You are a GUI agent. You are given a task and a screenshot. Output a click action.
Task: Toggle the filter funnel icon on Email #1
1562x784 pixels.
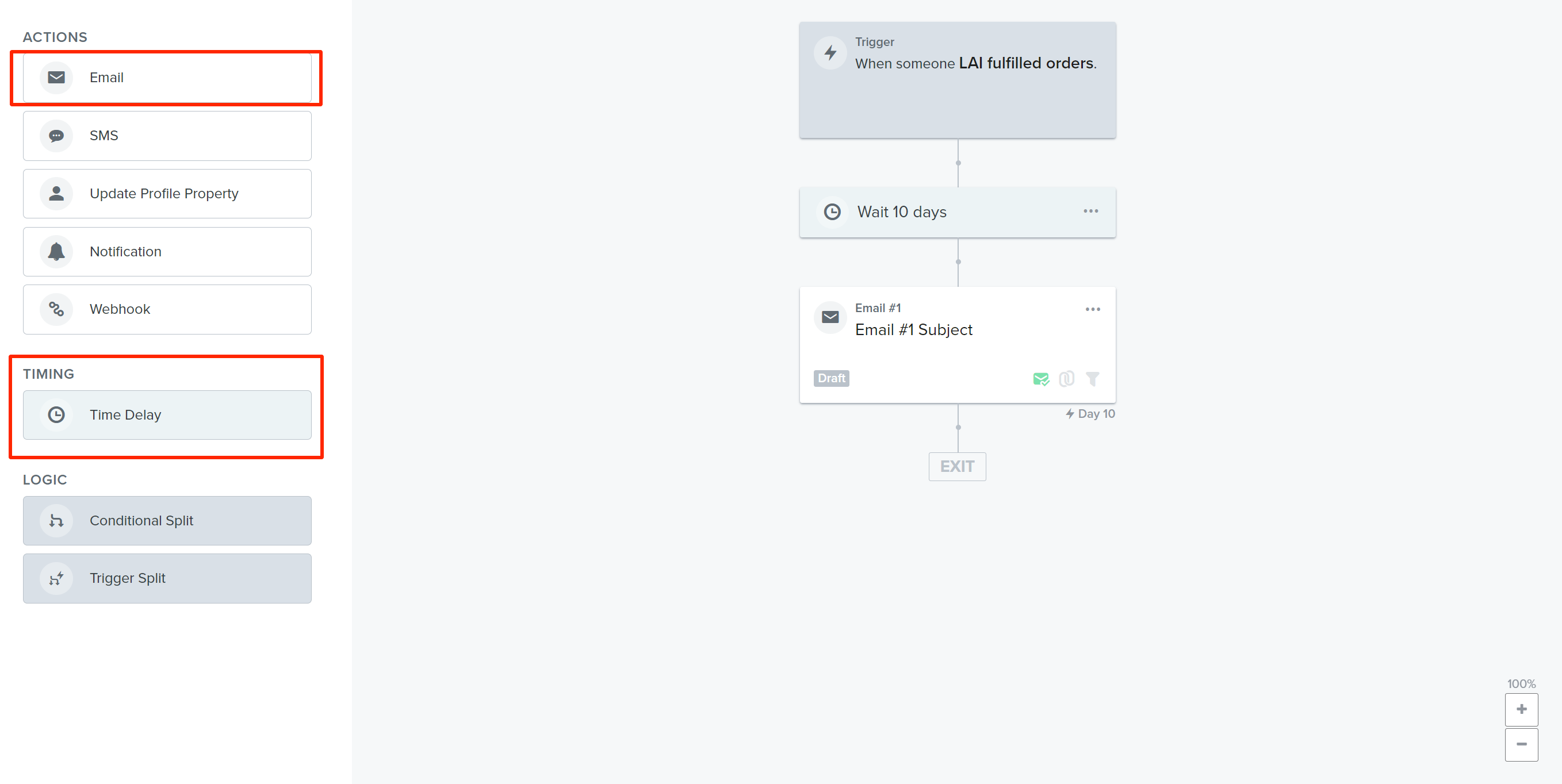click(x=1093, y=379)
